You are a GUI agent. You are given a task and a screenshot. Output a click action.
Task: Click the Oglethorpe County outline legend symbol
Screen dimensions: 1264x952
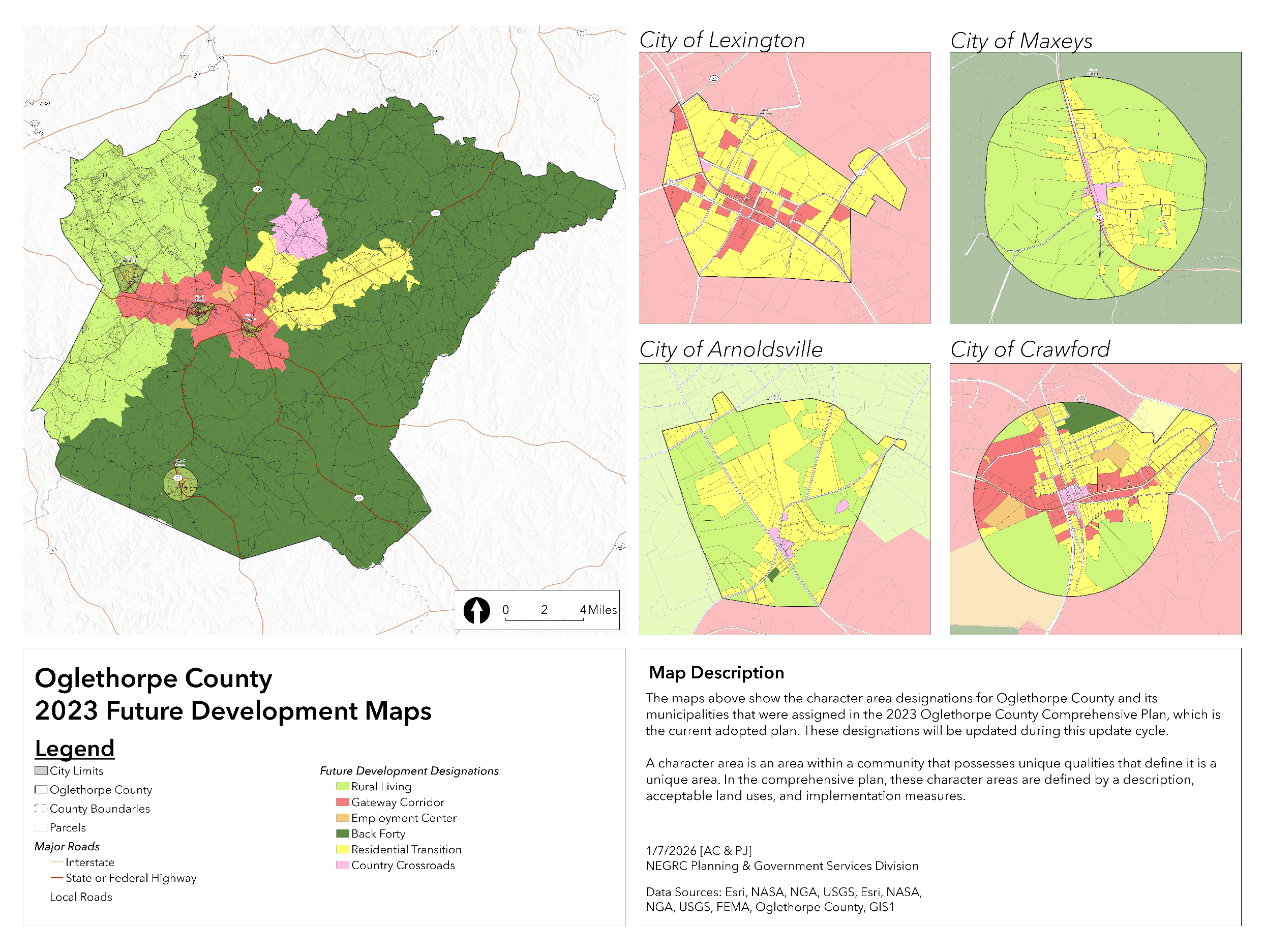click(x=41, y=789)
